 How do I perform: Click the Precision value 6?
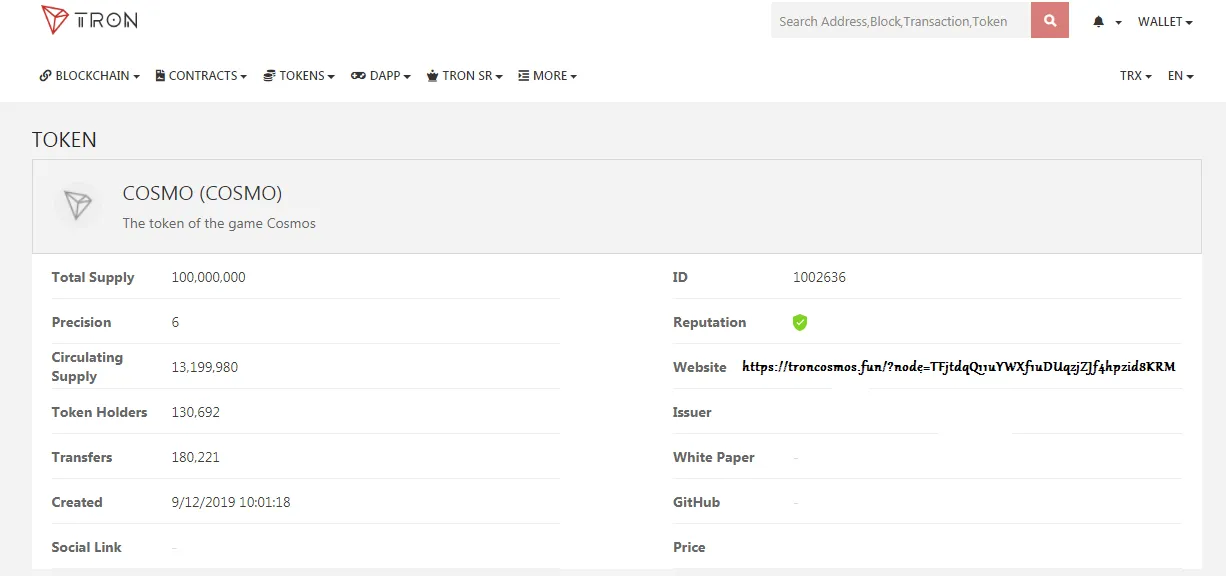pyautogui.click(x=176, y=322)
